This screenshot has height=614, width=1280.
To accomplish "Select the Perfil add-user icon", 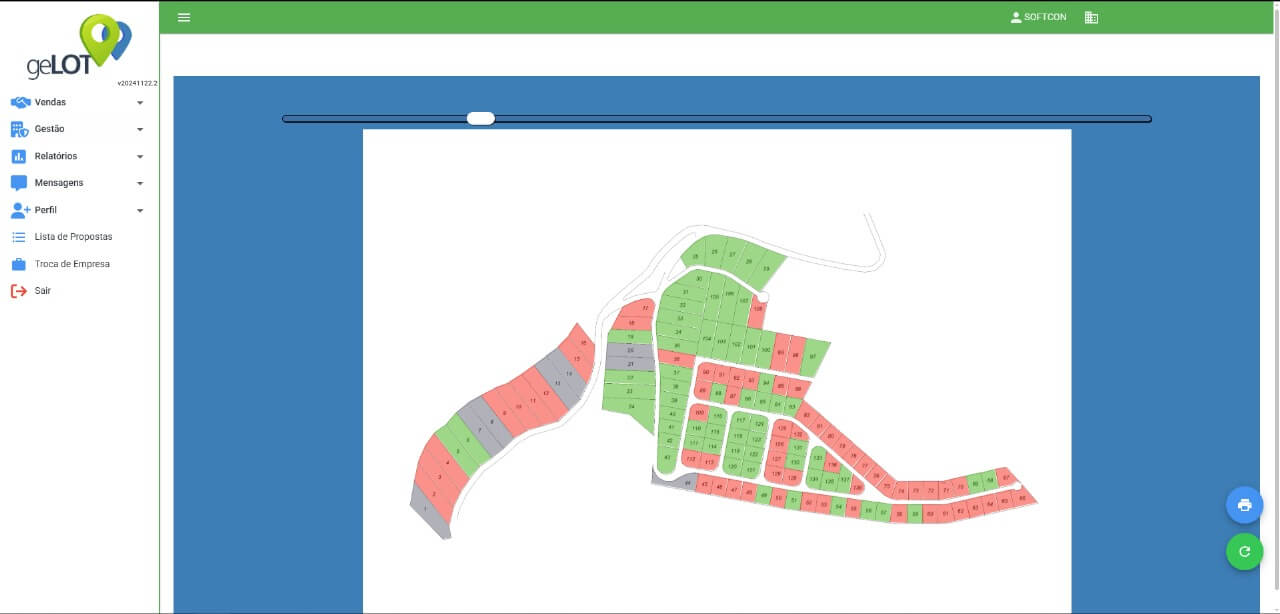I will pyautogui.click(x=18, y=209).
